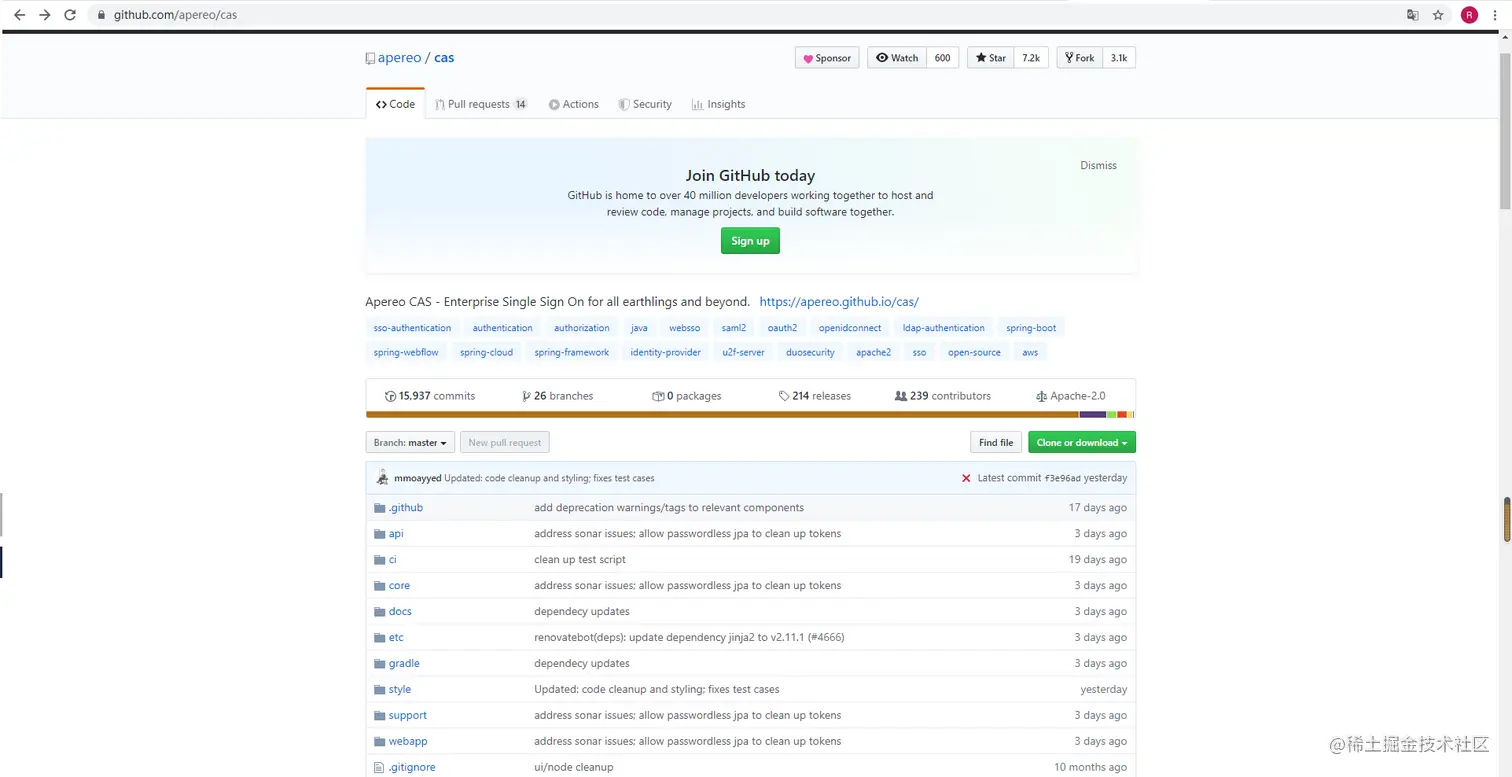Go back using the browser back arrow
The height and width of the screenshot is (777, 1512).
point(19,15)
